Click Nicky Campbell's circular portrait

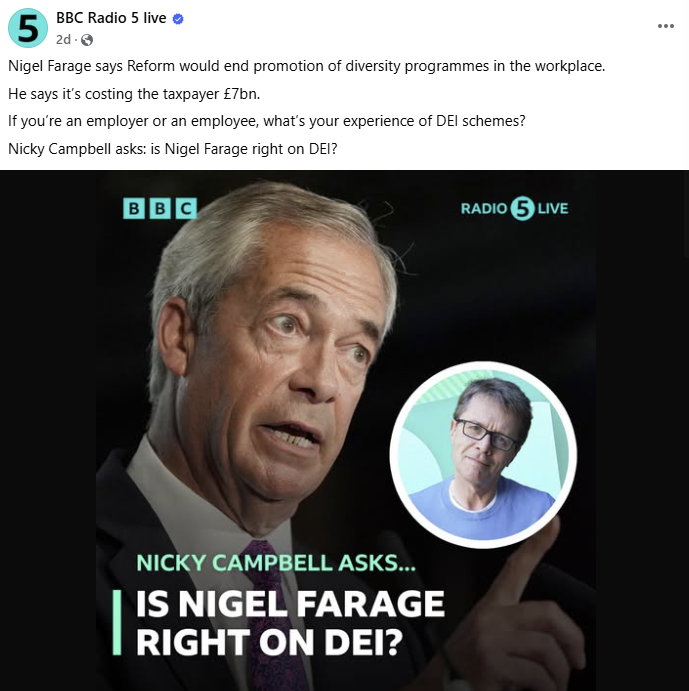(483, 454)
